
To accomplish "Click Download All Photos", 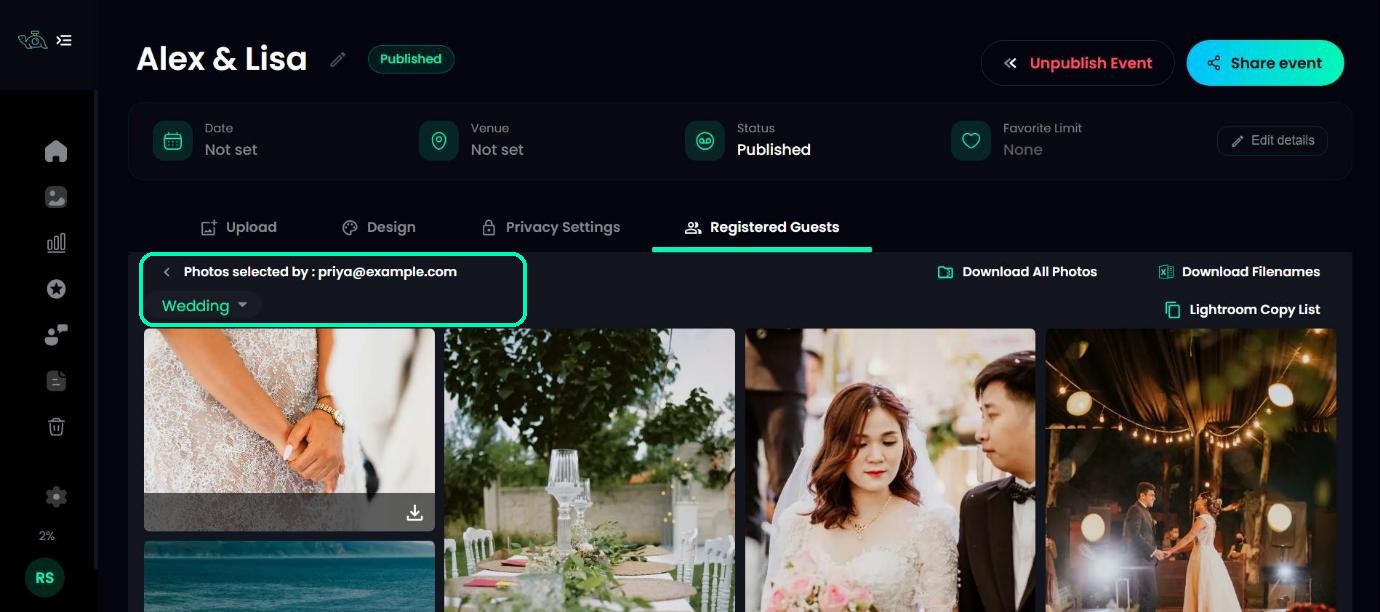I will point(1017,272).
